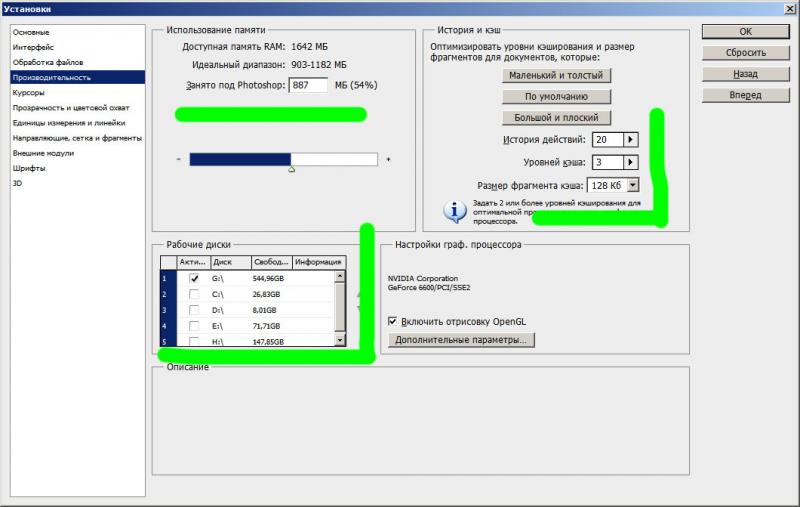The image size is (800, 507).
Task: Click scratch disk list scroll up arrow
Action: point(339,276)
